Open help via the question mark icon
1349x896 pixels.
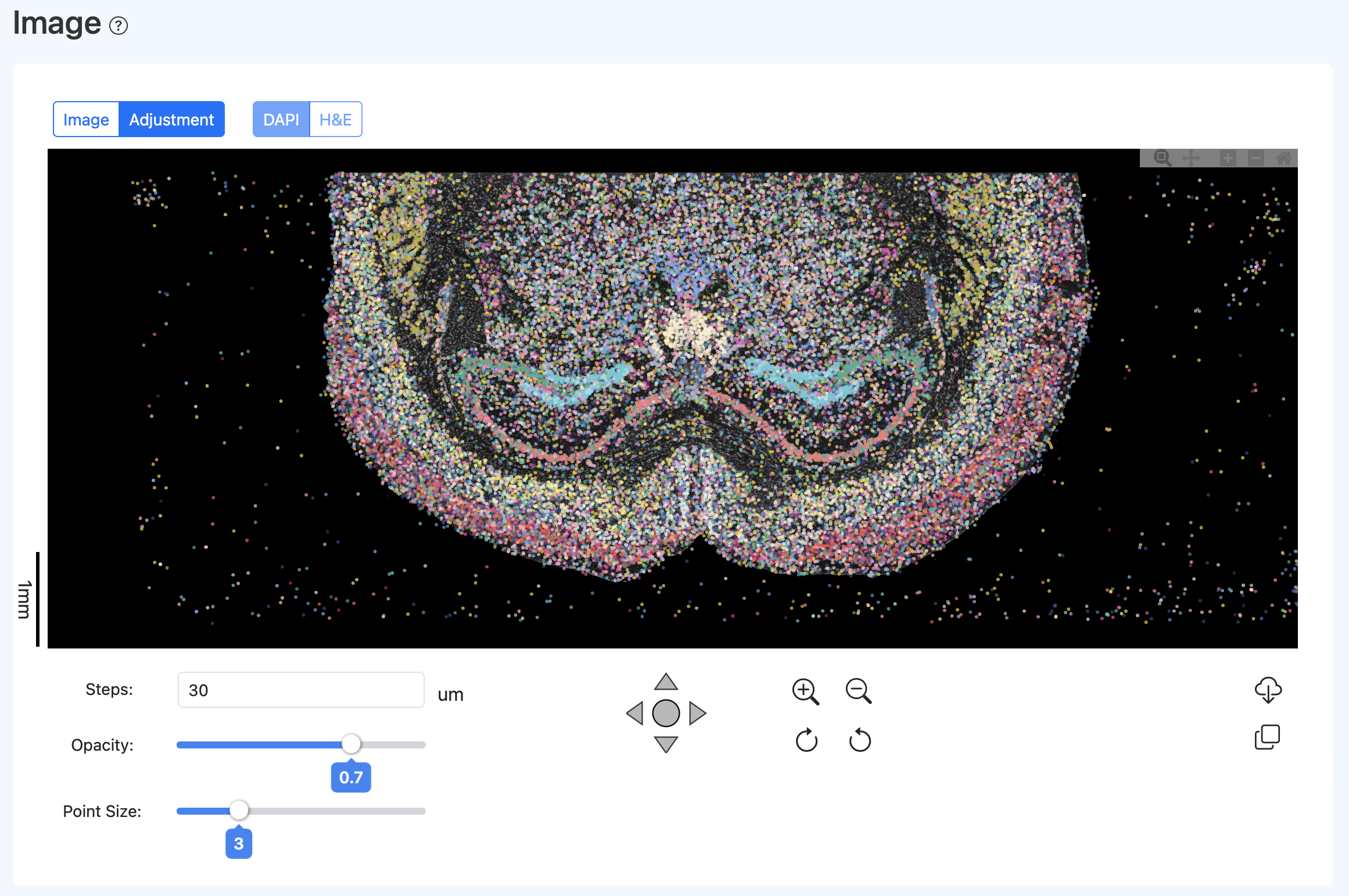pyautogui.click(x=118, y=26)
